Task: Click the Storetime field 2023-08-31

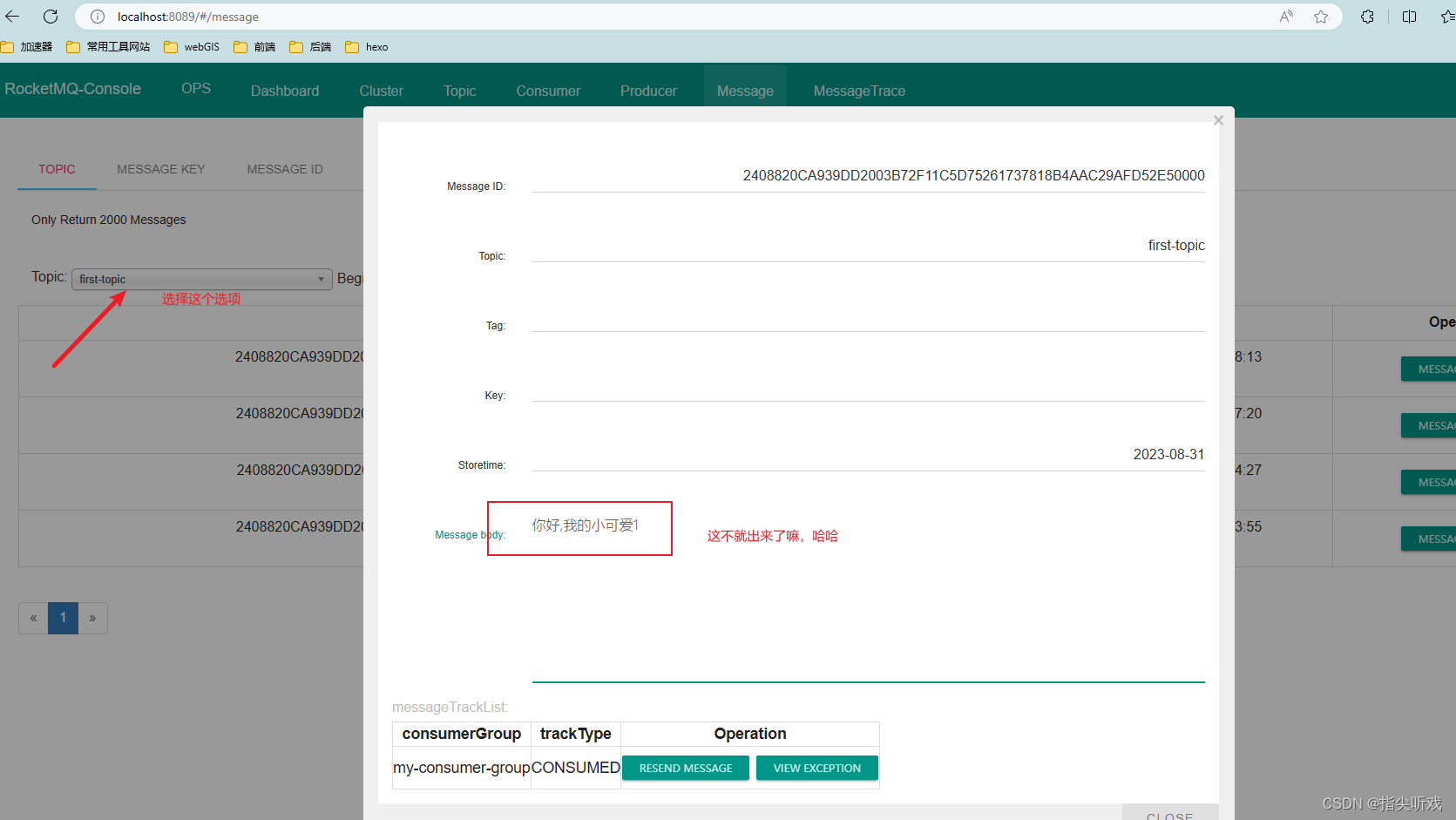Action: pyautogui.click(x=869, y=455)
